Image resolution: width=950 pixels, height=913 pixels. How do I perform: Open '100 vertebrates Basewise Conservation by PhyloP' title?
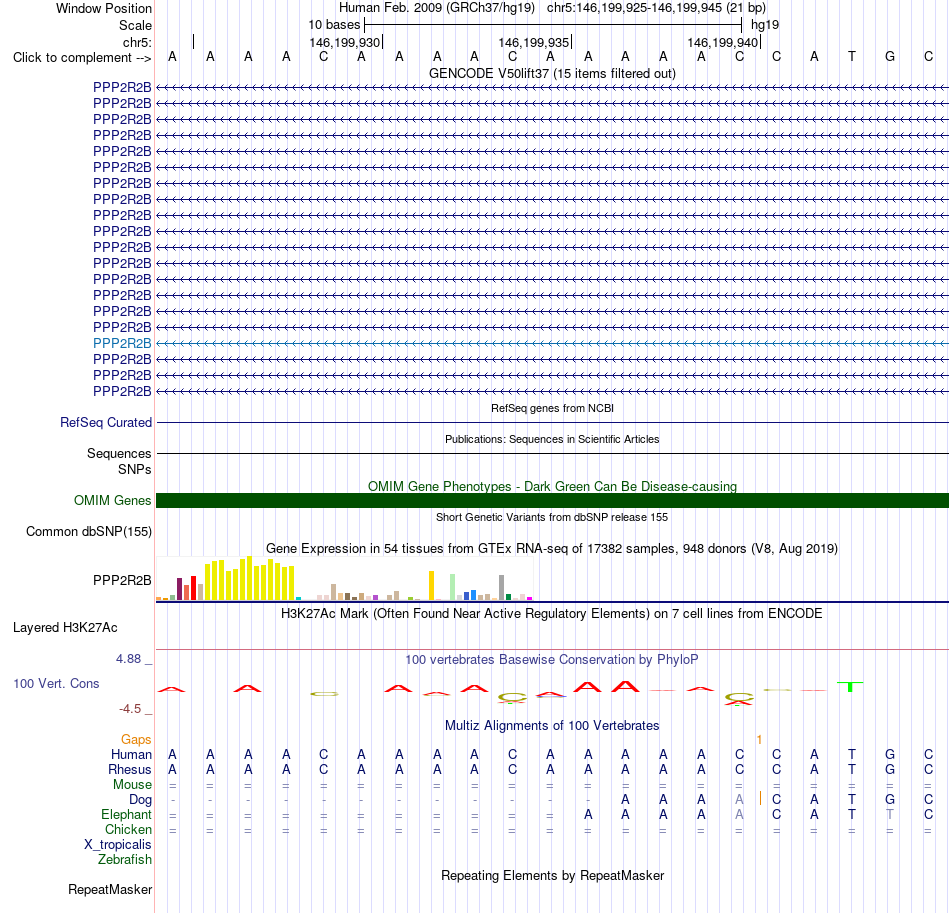click(552, 659)
